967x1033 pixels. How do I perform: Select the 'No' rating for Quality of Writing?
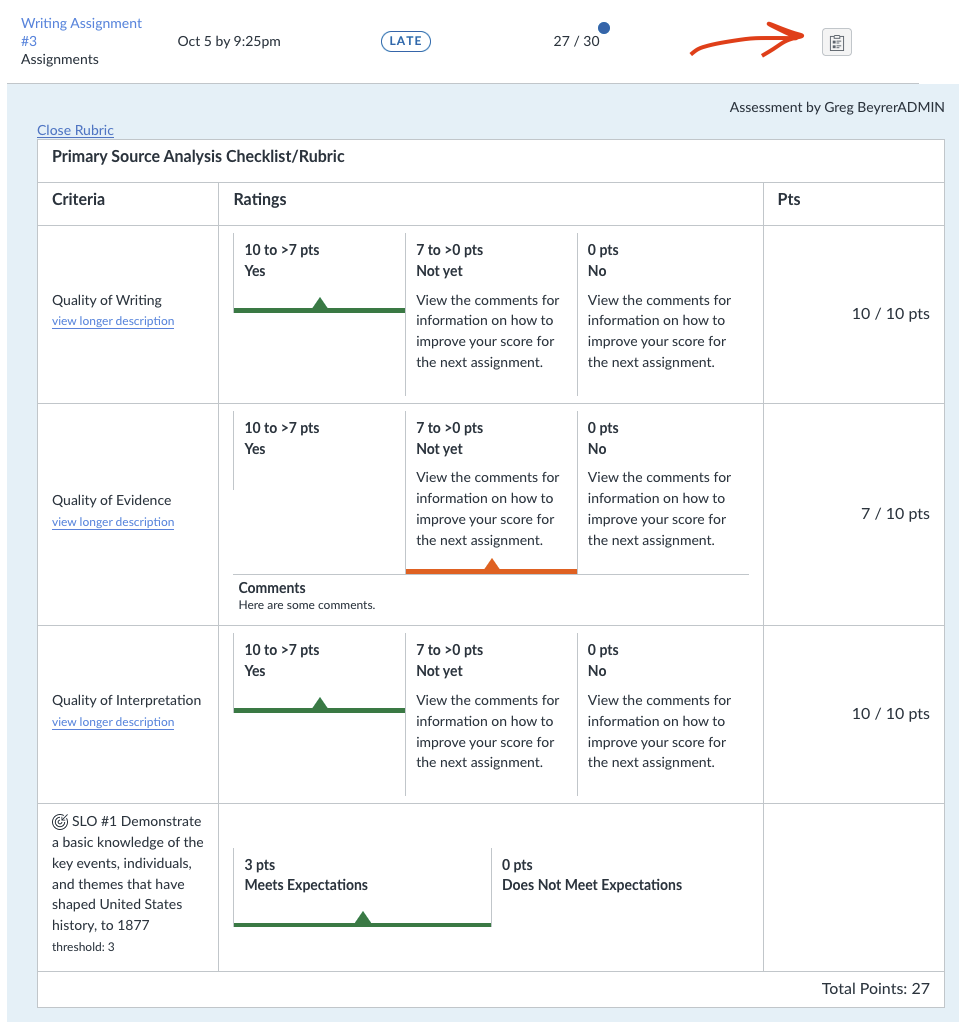click(x=663, y=314)
